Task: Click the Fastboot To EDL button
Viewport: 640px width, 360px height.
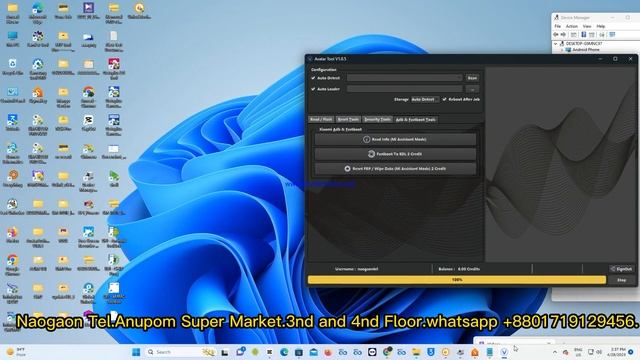Action: pyautogui.click(x=395, y=154)
